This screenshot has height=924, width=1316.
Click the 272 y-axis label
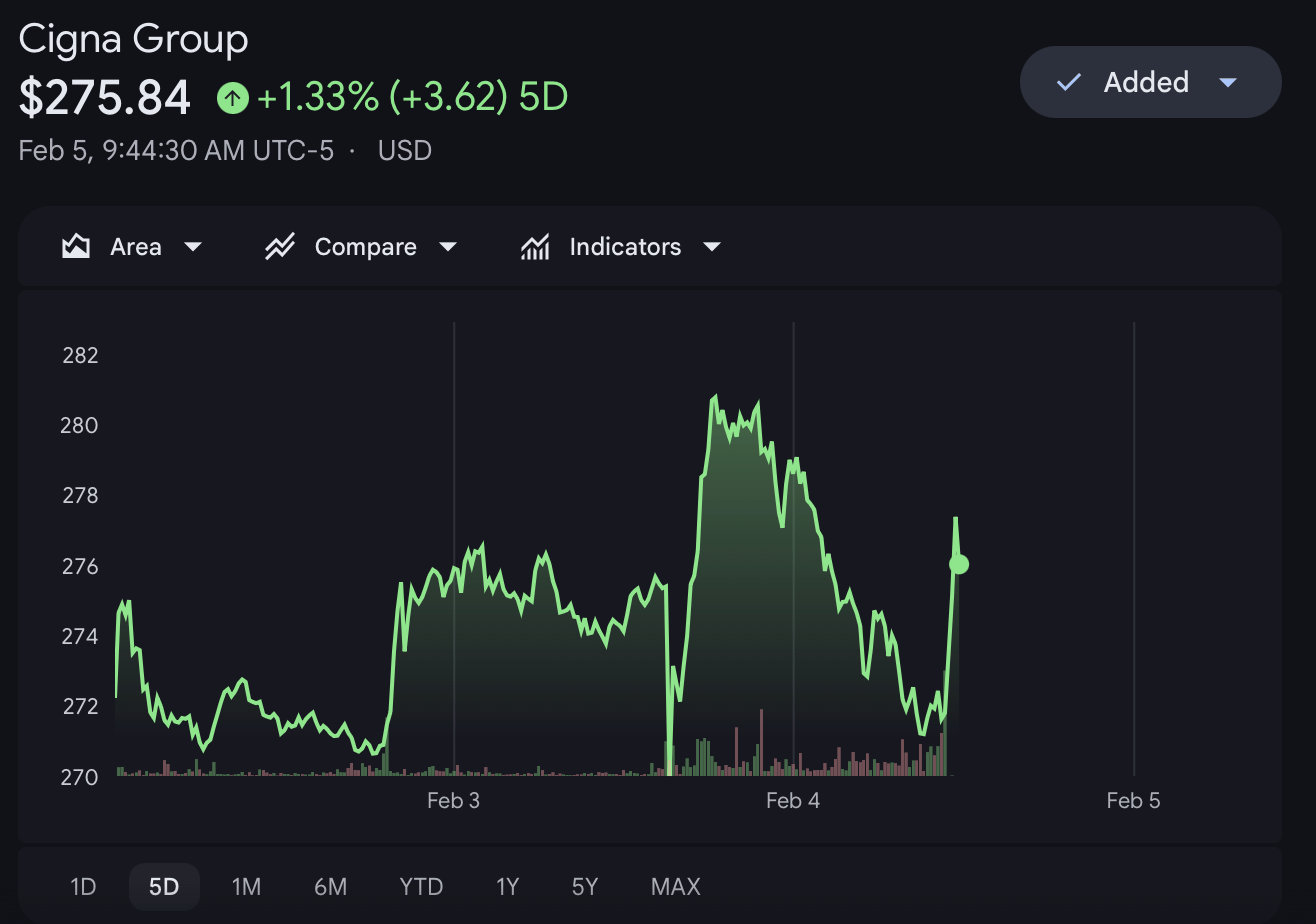(81, 706)
